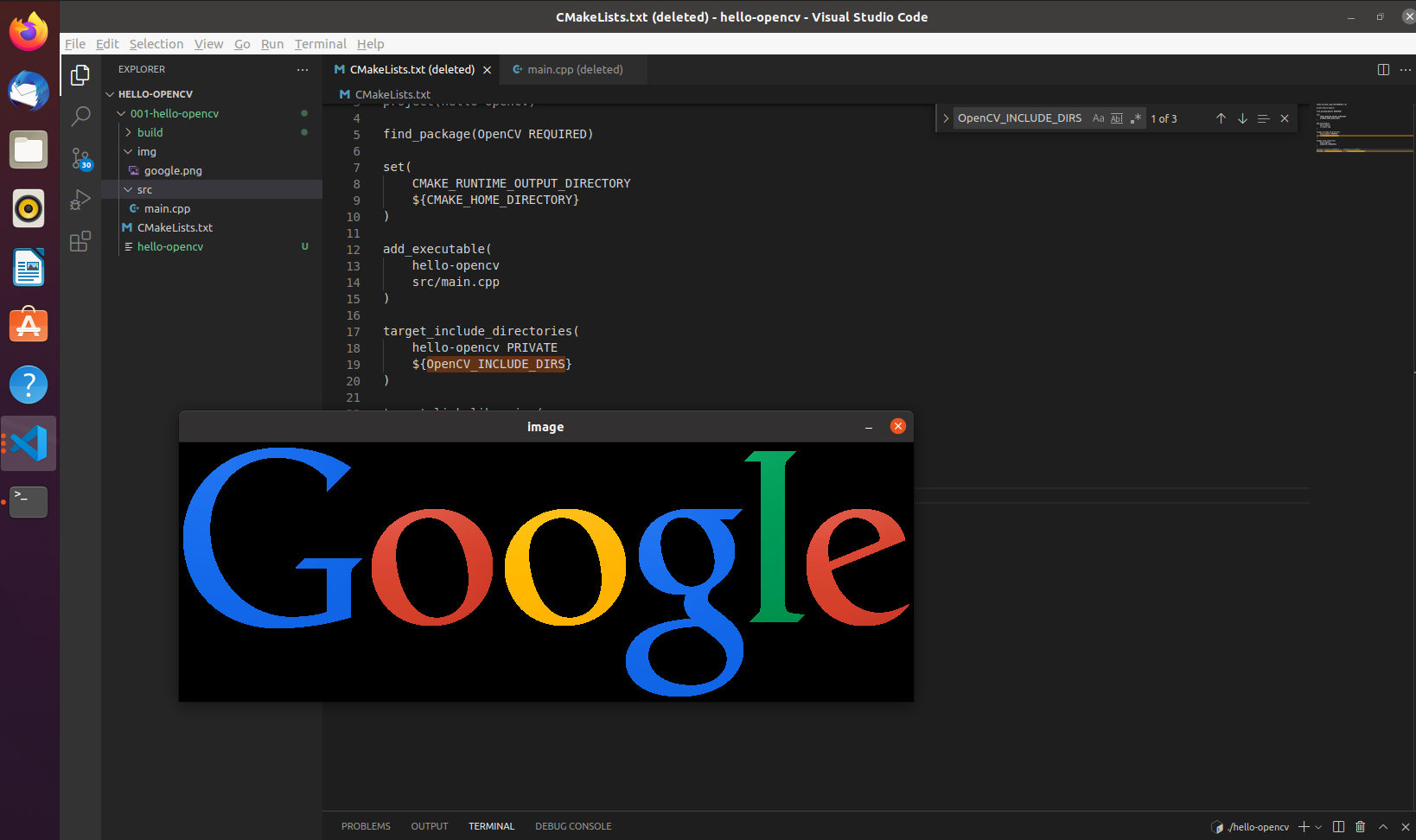Open Files manager from the dock

(29, 150)
